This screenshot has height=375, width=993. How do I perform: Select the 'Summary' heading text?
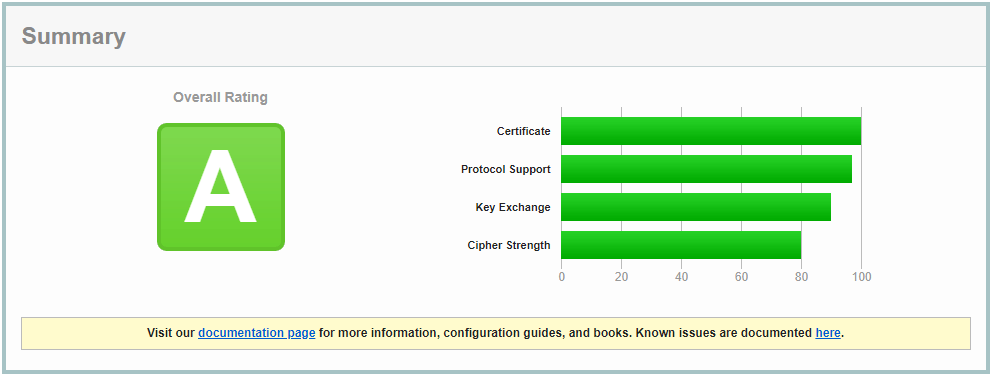point(73,37)
